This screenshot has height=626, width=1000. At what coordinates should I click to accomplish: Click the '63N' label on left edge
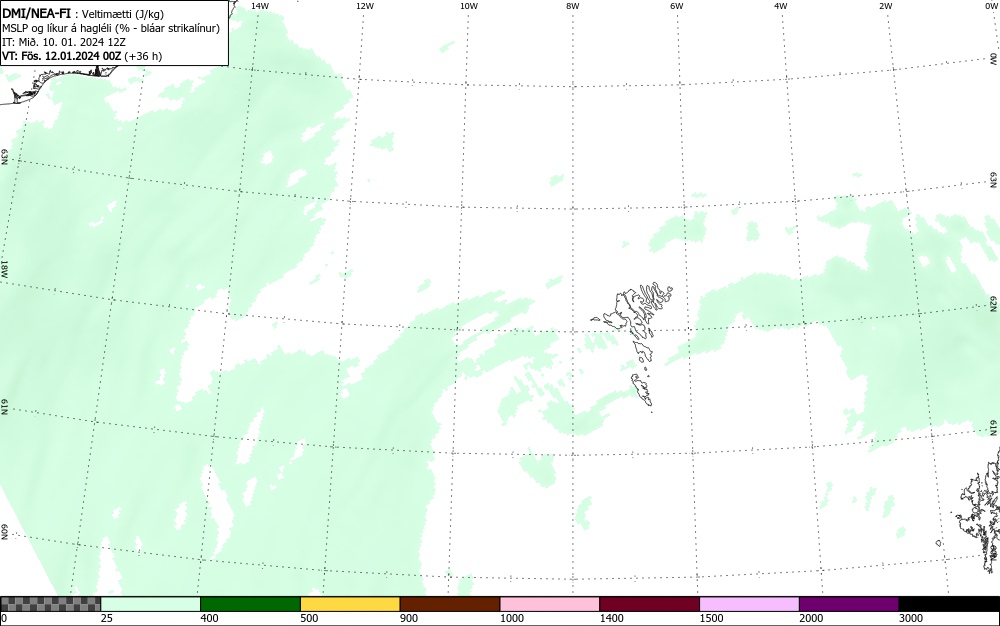coord(4,157)
